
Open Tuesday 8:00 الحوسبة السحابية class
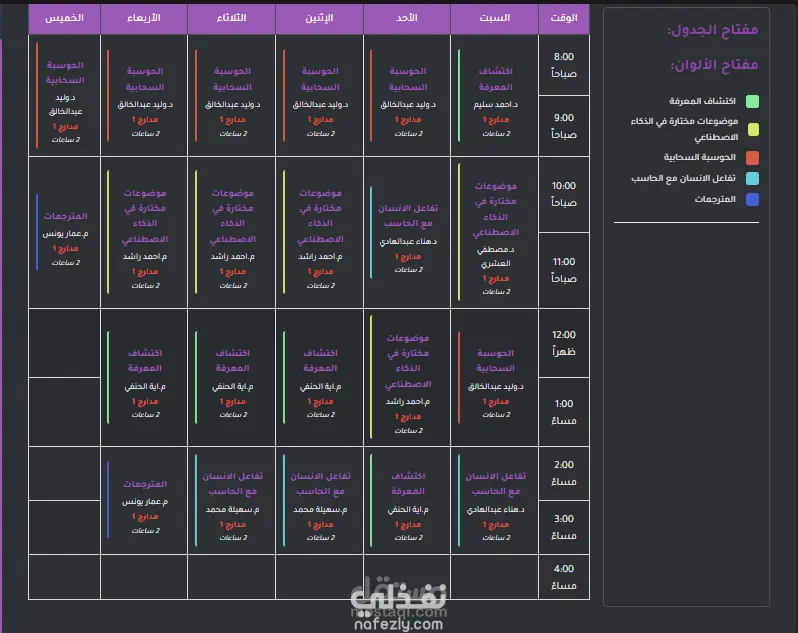232,96
